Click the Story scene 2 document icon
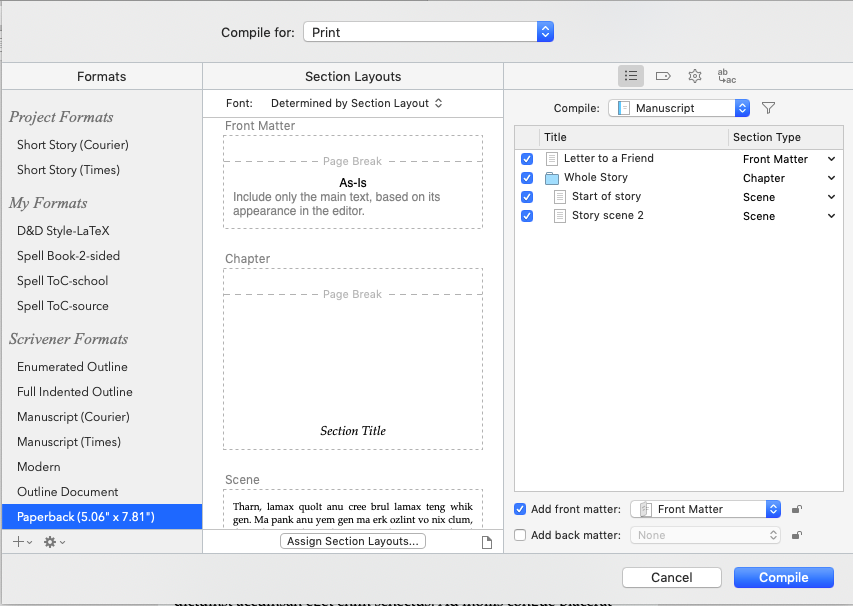 [560, 216]
